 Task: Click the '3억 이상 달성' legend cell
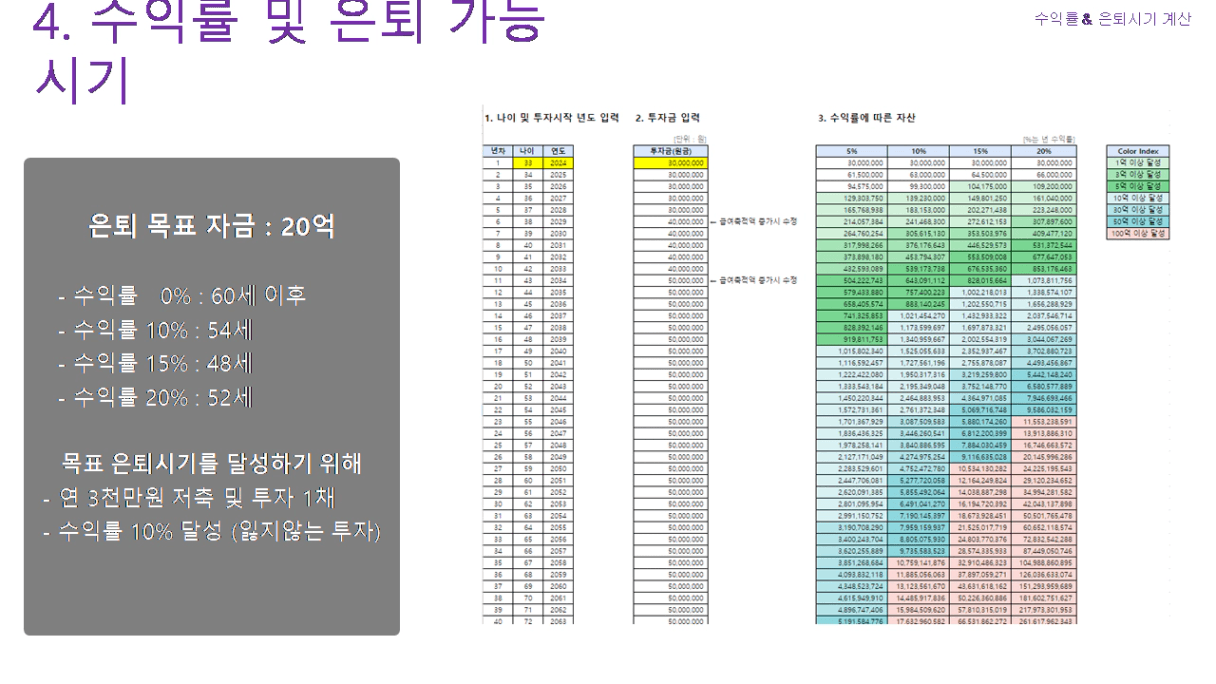coord(1140,174)
